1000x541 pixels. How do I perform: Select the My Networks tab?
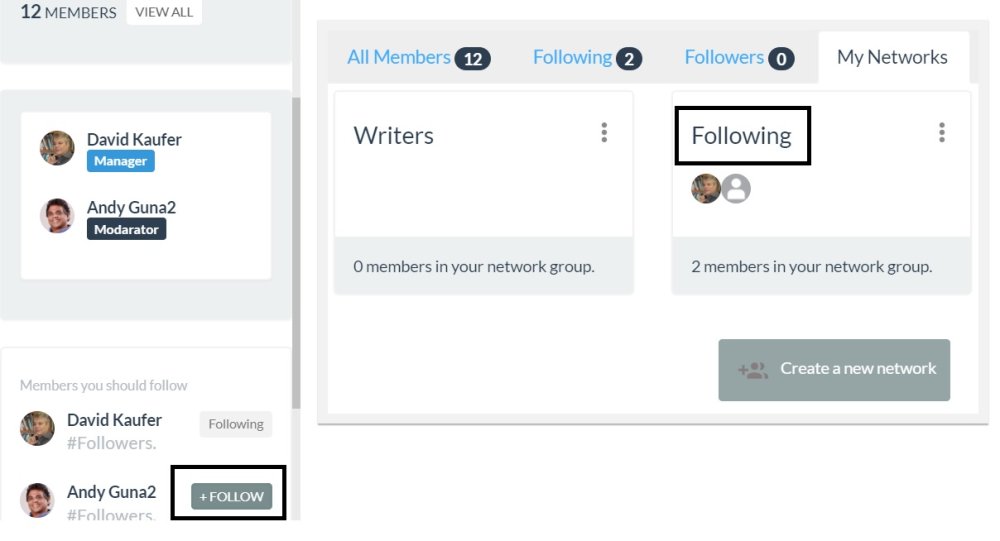coord(892,57)
